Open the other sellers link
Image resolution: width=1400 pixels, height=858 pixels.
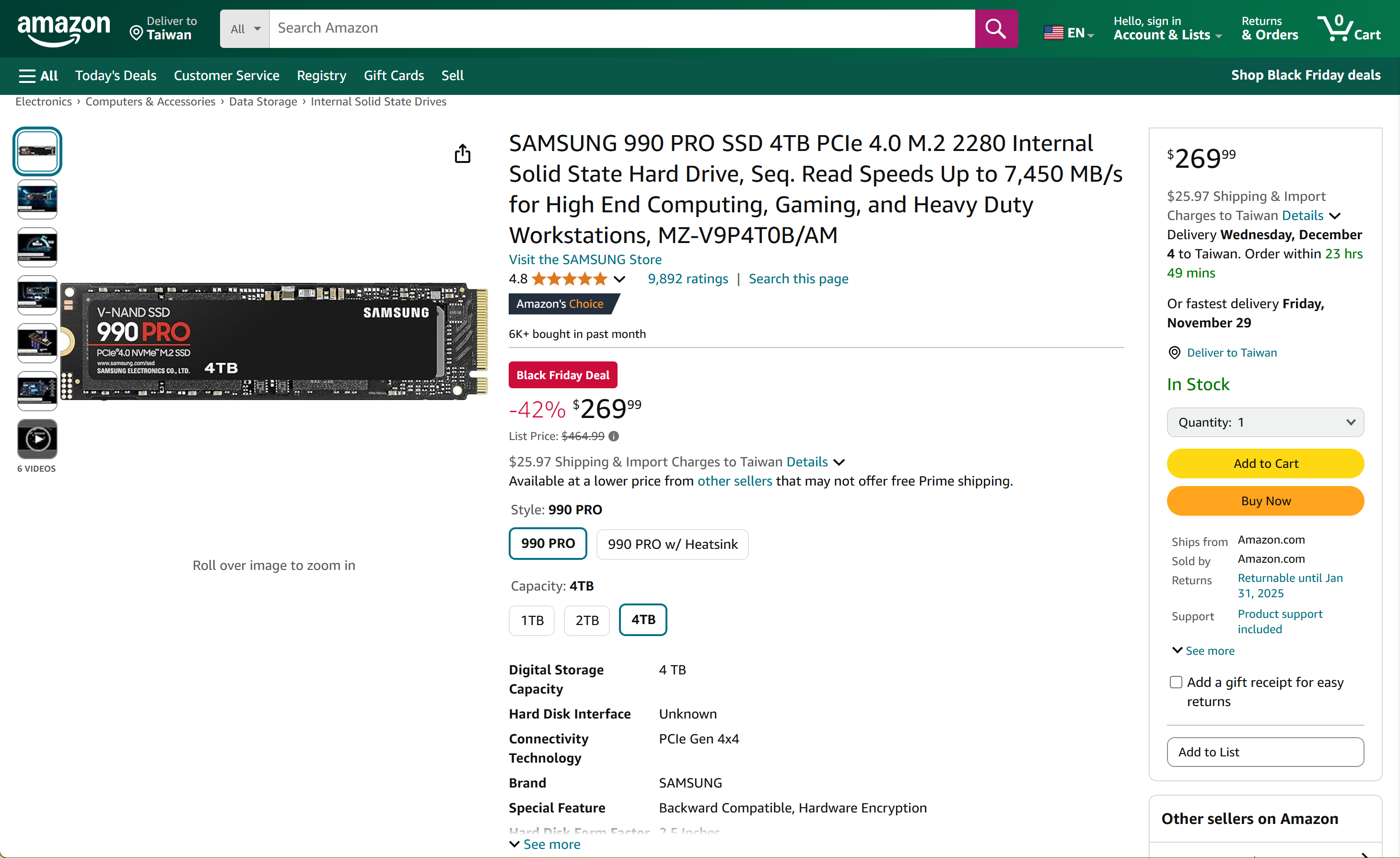pyautogui.click(x=735, y=481)
